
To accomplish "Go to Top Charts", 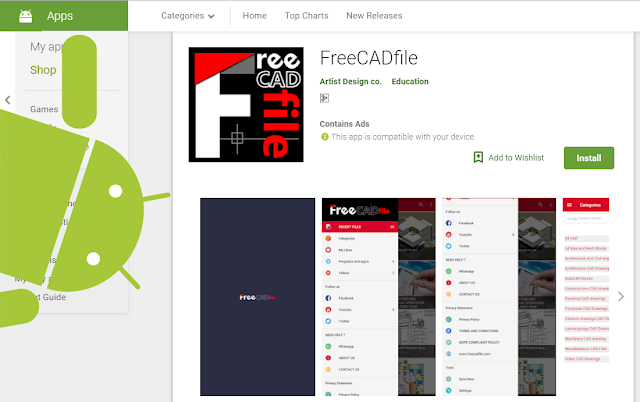I will tap(307, 16).
